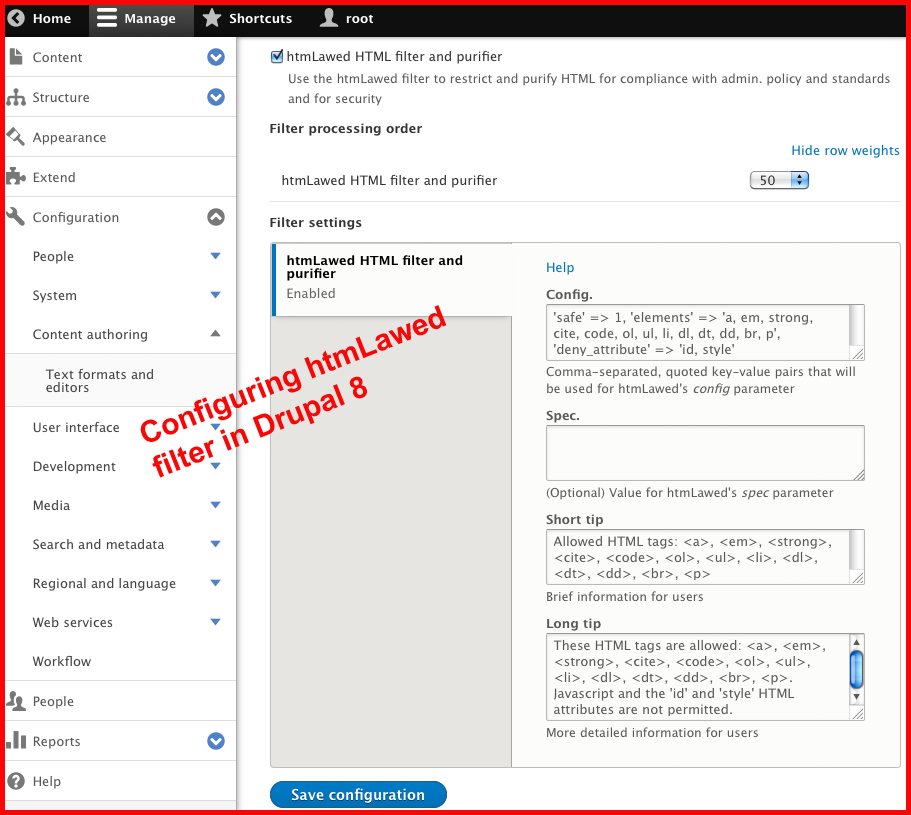Viewport: 911px width, 815px height.
Task: Click the People users icon at the sidebar bottom
Action: [16, 701]
